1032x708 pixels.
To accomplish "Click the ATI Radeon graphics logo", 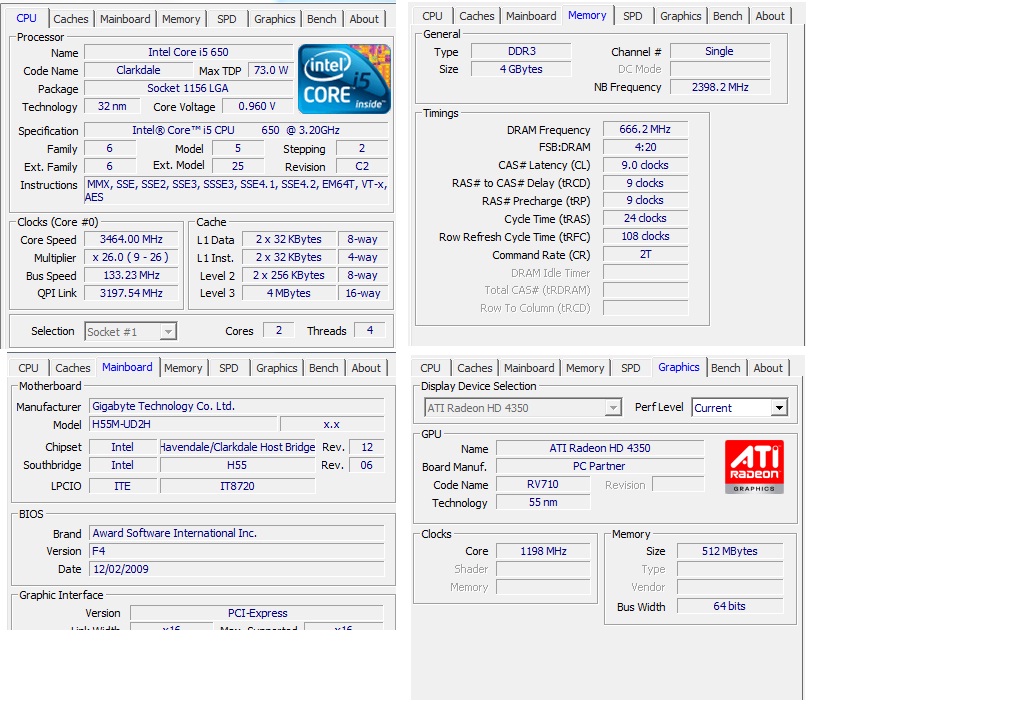I will tap(755, 466).
